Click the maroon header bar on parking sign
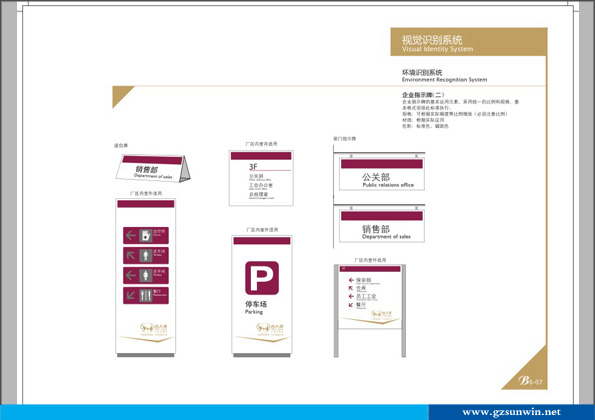This screenshot has height=420, width=595. 262,241
